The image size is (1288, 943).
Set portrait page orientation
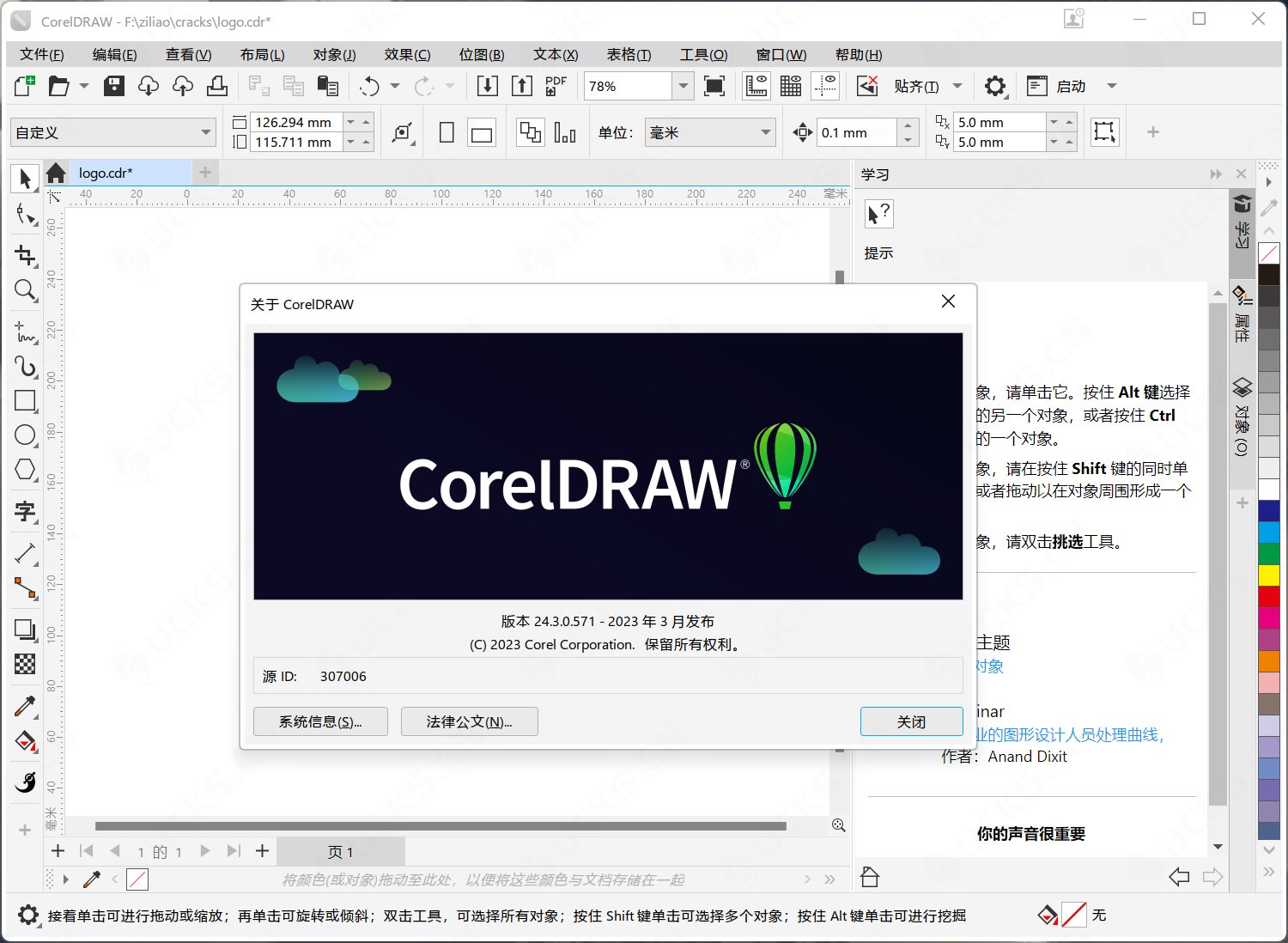click(x=447, y=132)
